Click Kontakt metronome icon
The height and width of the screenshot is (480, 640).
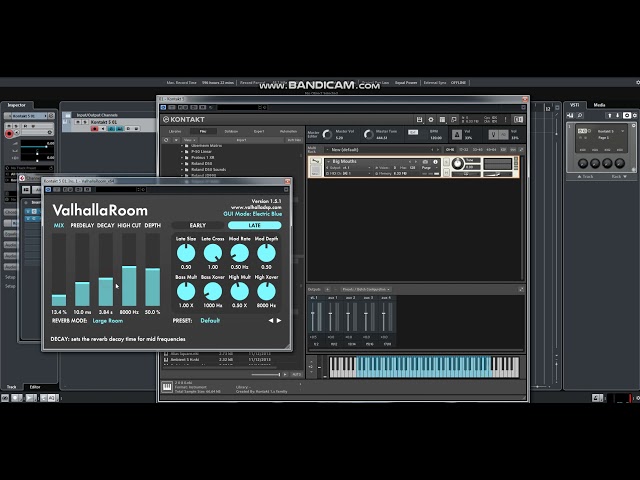pyautogui.click(x=457, y=134)
